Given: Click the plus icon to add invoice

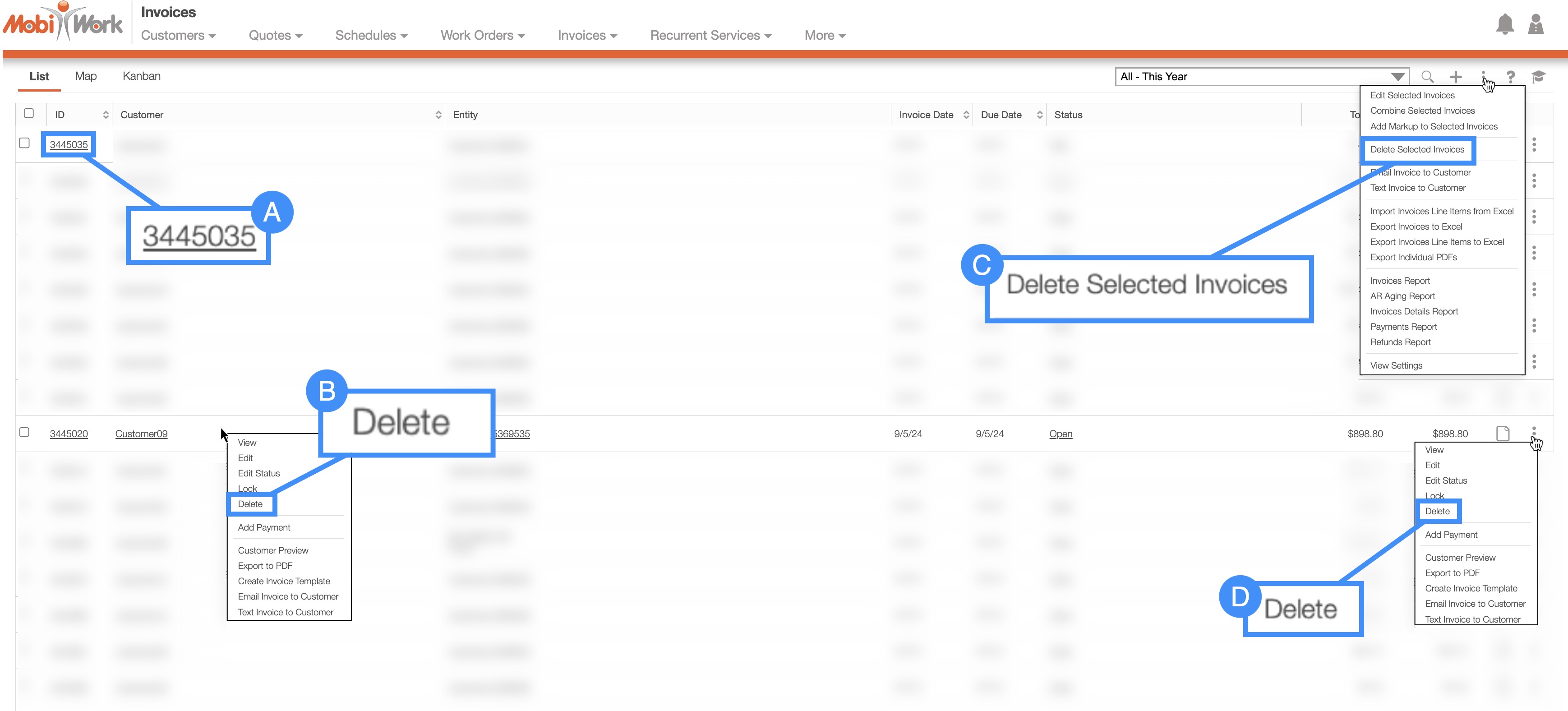Looking at the screenshot, I should [1455, 77].
